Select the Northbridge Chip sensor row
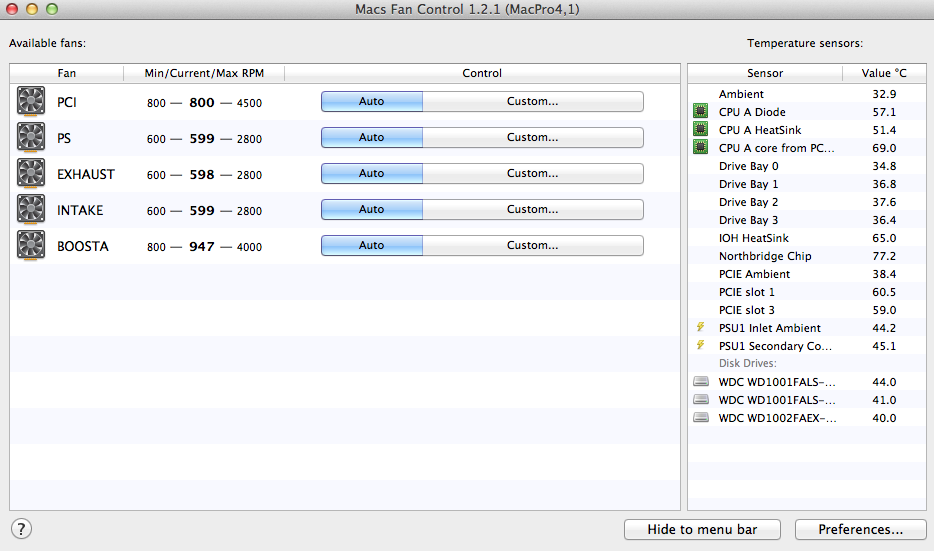The height and width of the screenshot is (551, 934). click(807, 256)
